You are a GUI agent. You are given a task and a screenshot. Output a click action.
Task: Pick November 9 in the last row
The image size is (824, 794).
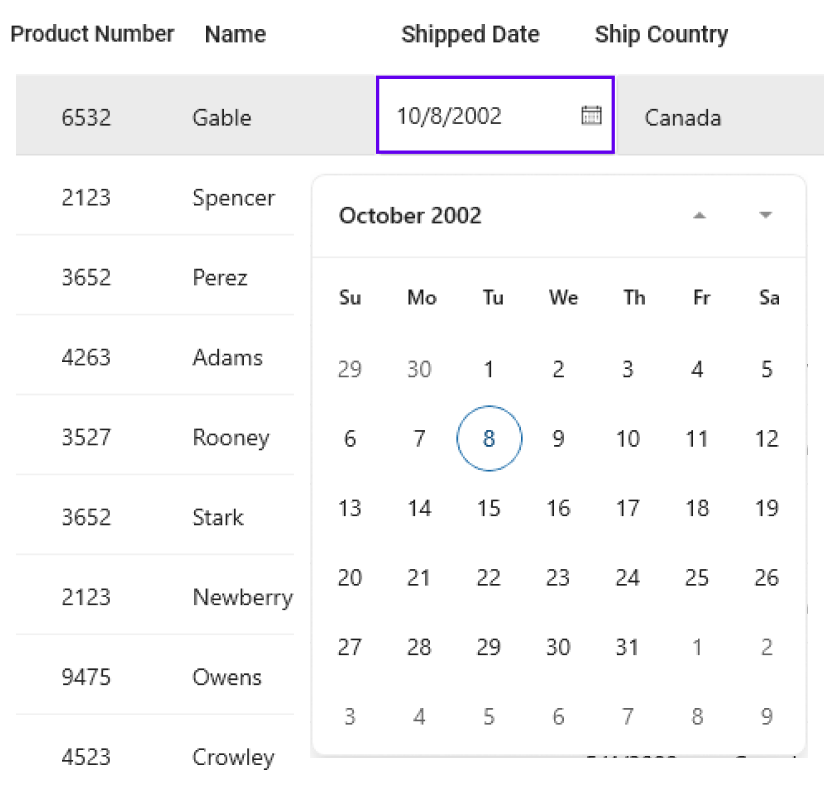(767, 717)
